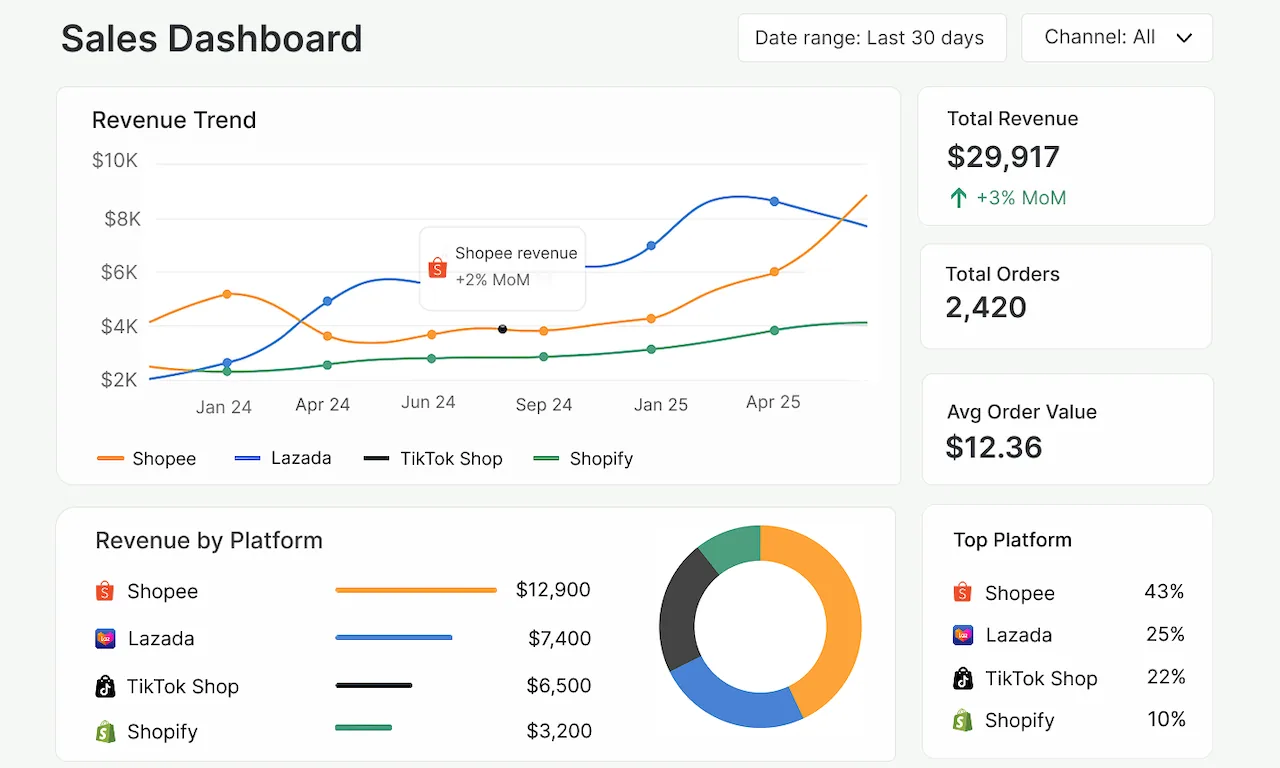Click the +3% MoM growth indicator

tap(1007, 197)
